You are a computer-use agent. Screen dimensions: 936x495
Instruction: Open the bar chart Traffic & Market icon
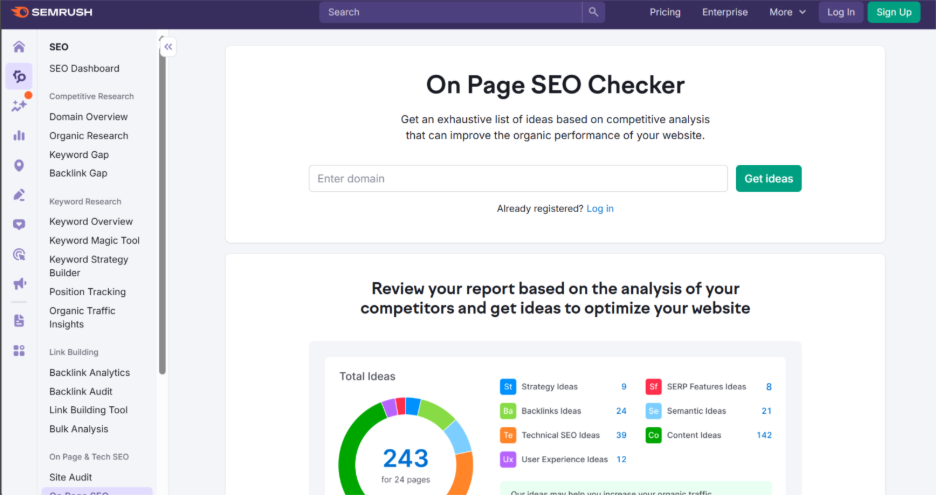18,136
